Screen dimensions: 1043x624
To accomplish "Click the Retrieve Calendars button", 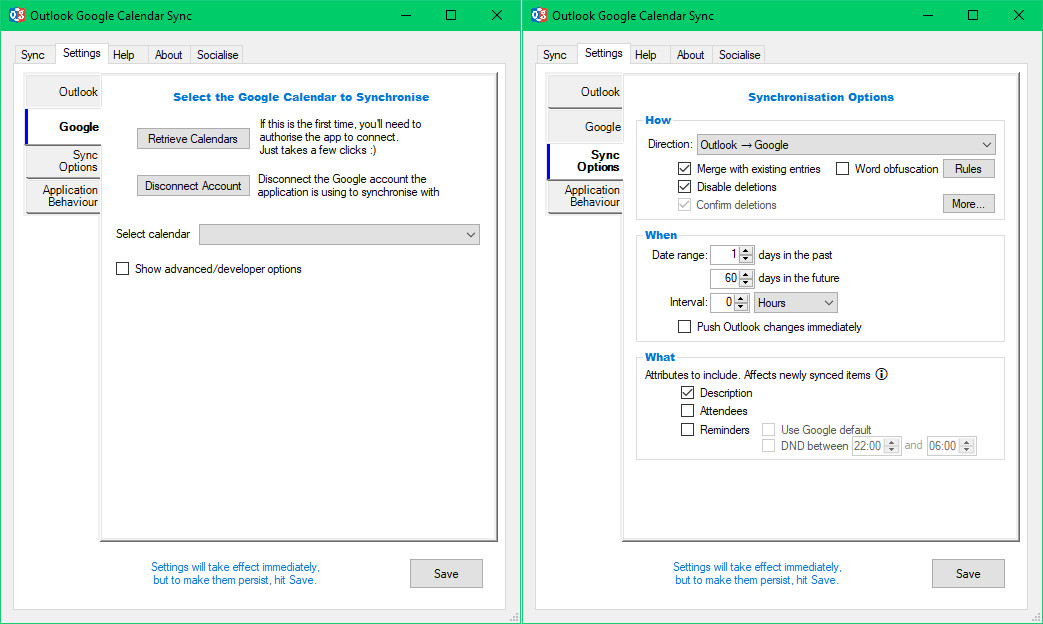I will click(x=193, y=138).
